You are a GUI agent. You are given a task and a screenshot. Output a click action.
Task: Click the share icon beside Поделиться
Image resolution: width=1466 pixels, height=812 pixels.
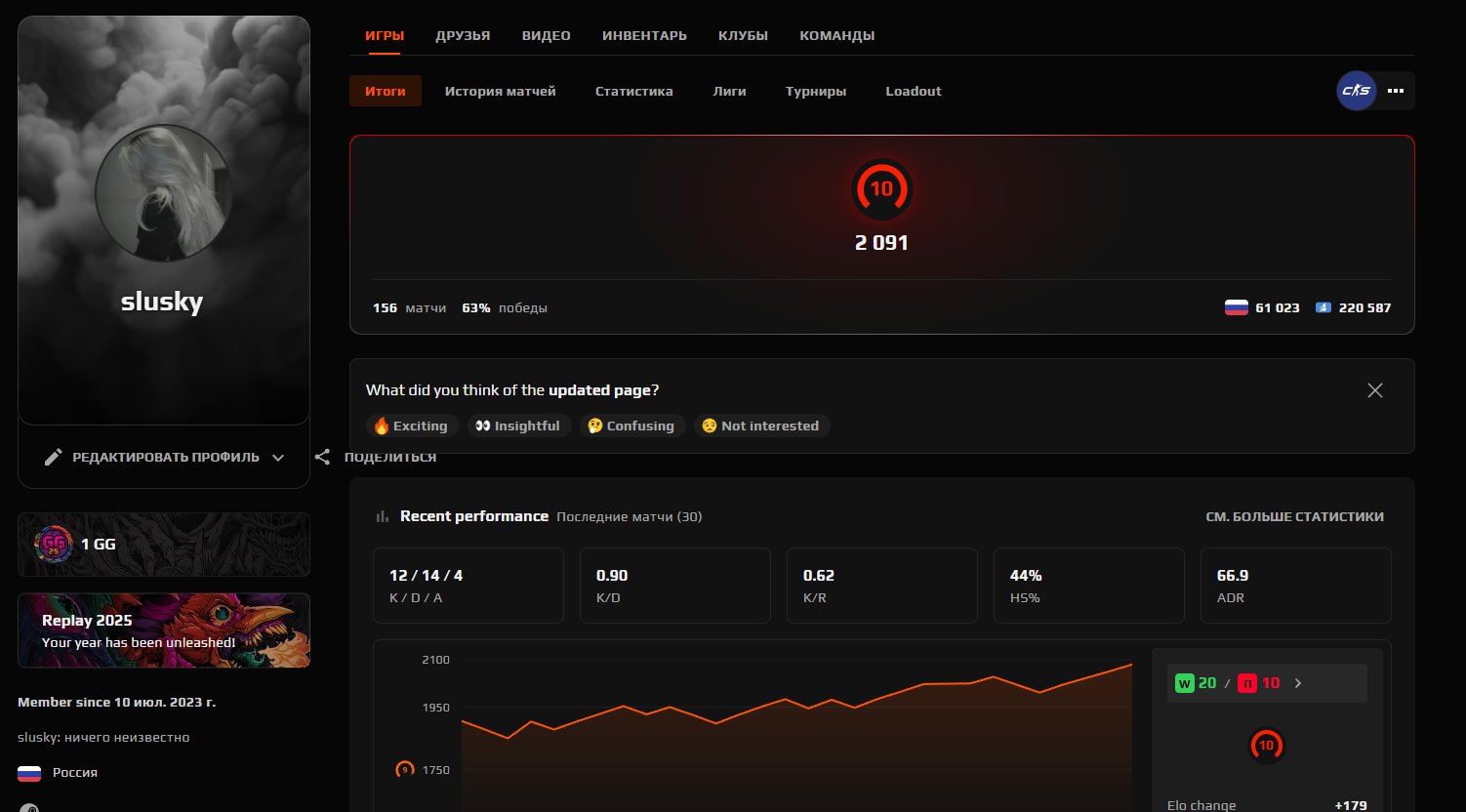323,457
